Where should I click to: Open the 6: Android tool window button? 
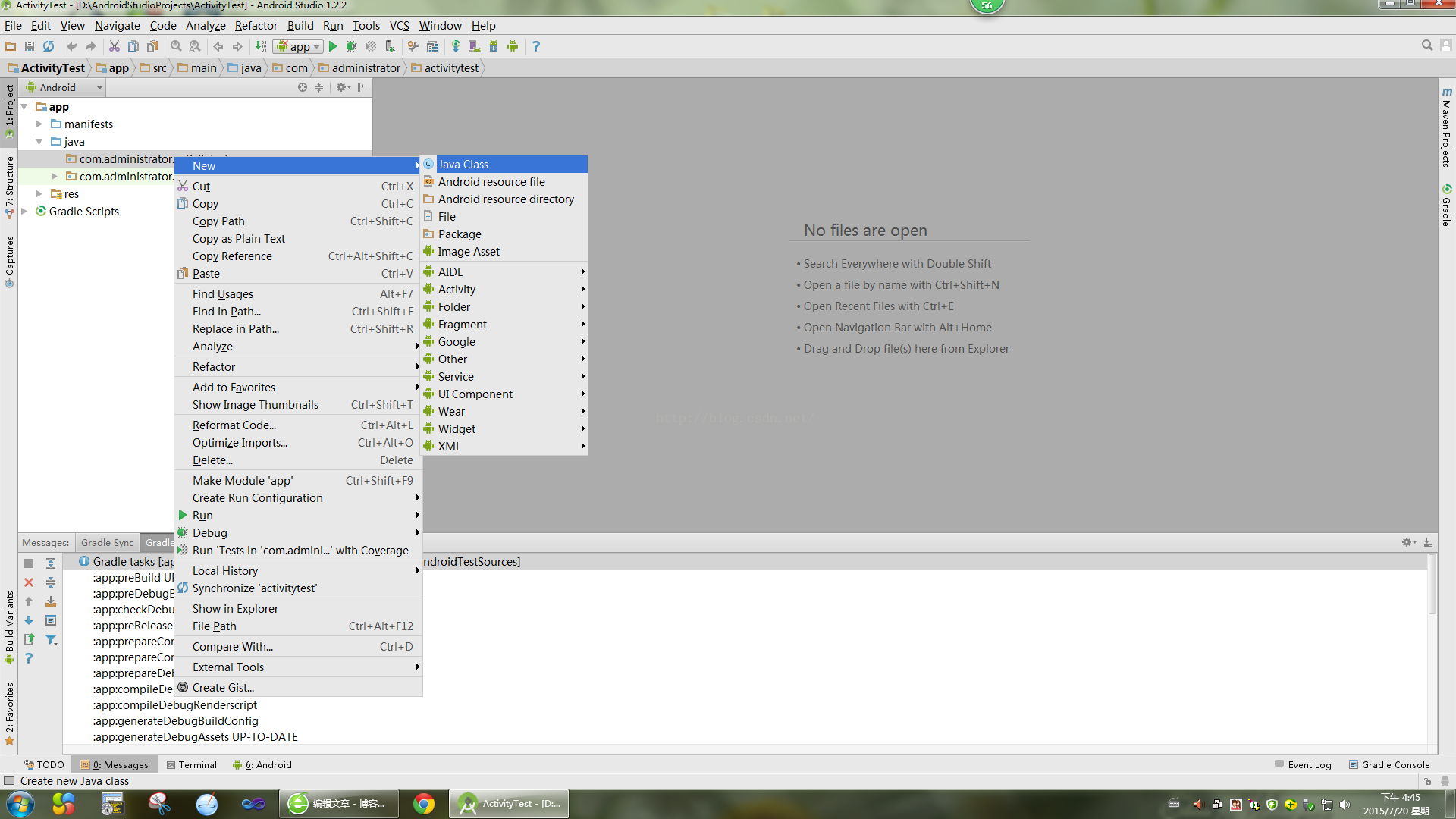click(262, 765)
